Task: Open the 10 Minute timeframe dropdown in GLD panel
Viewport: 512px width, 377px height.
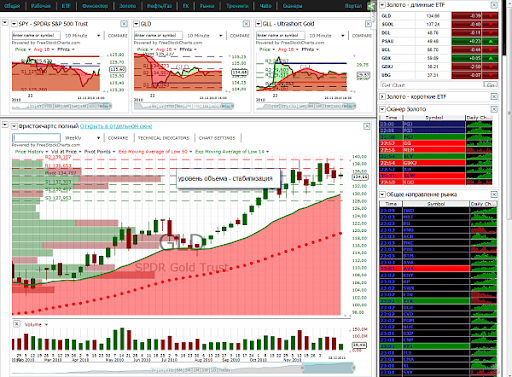Action: pyautogui.click(x=205, y=35)
